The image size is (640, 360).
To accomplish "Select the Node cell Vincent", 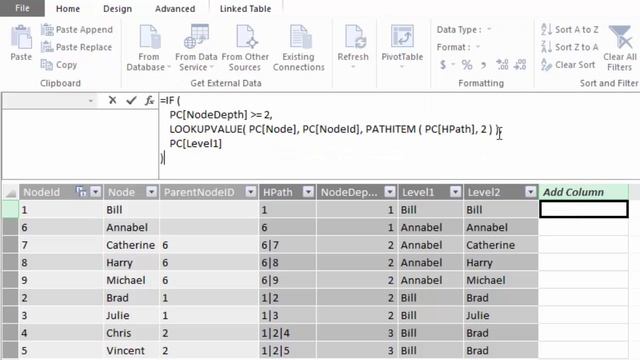I will (131, 351).
